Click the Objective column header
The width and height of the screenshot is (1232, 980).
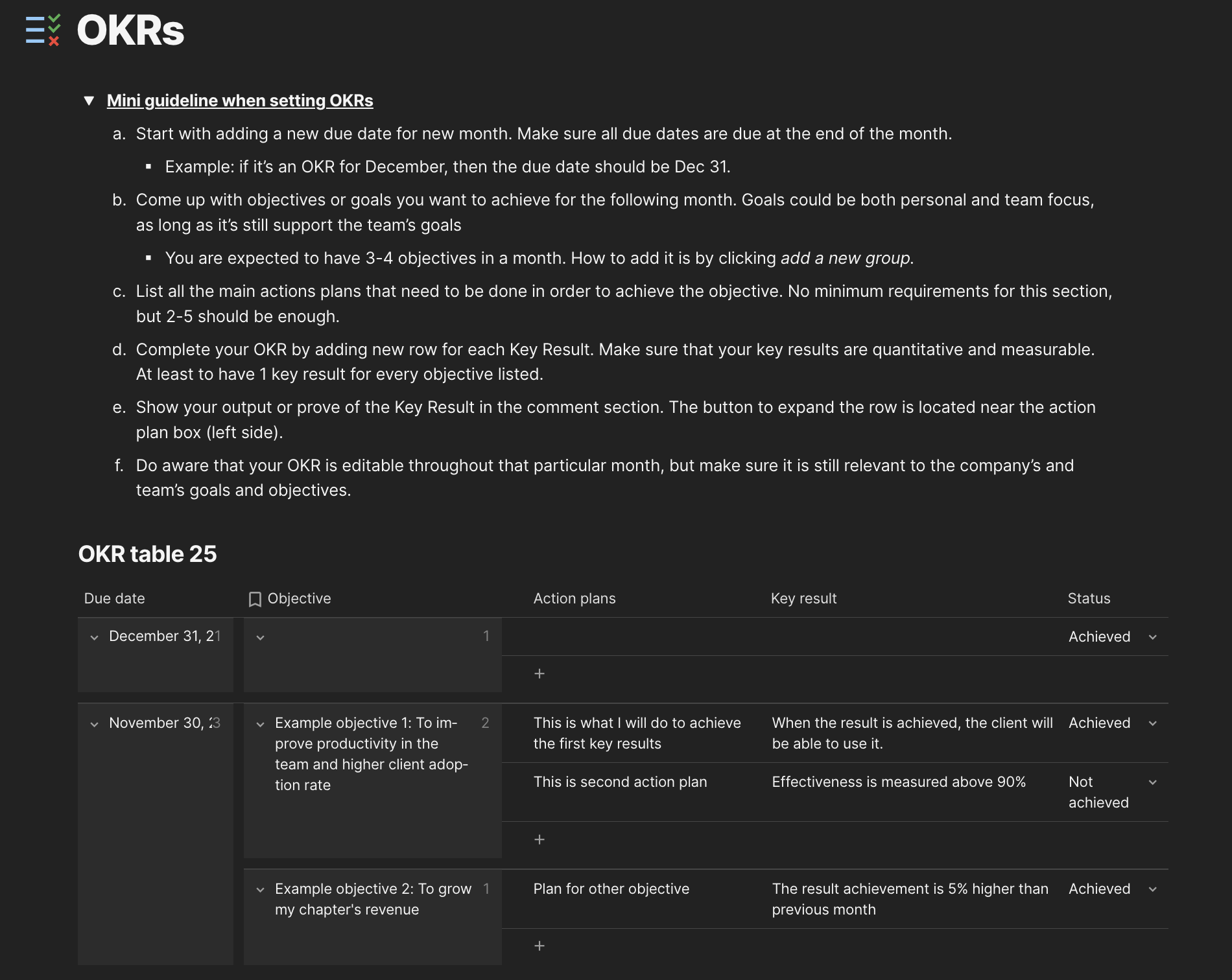click(299, 598)
